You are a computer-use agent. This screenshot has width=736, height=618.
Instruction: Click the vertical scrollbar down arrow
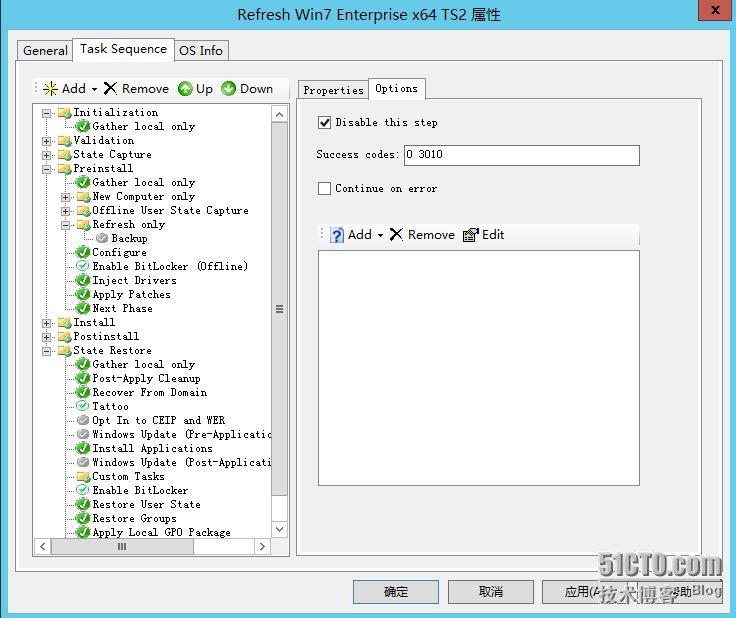pos(279,529)
